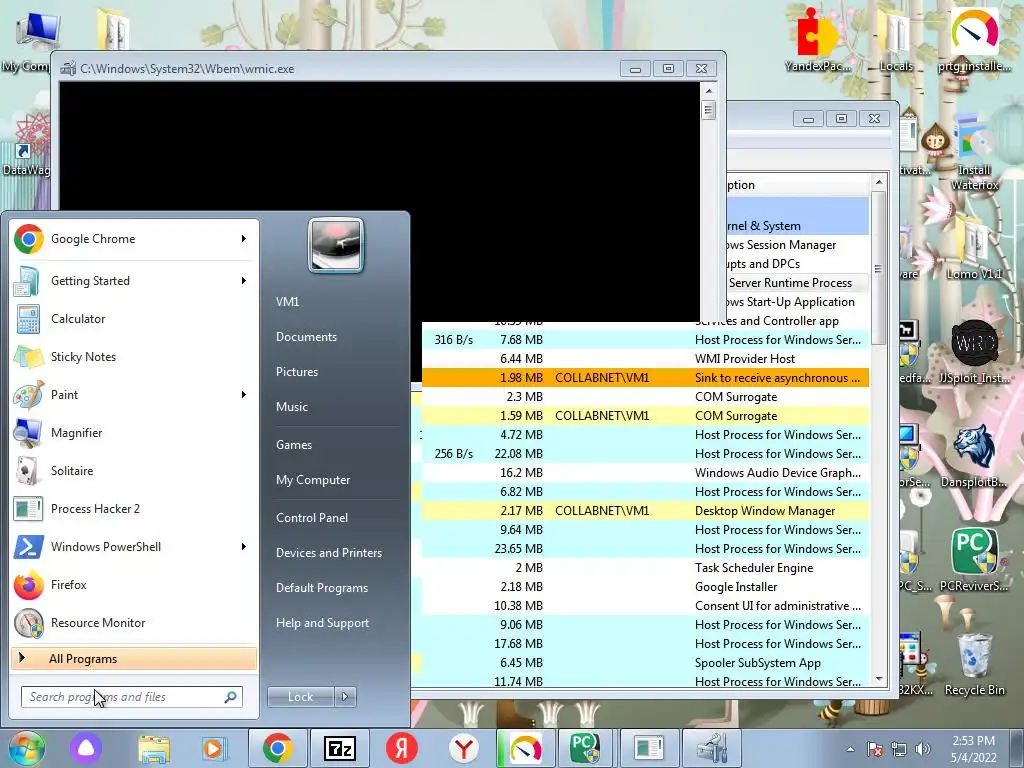This screenshot has width=1024, height=768.
Task: Open My Computer from Start menu
Action: pyautogui.click(x=313, y=480)
